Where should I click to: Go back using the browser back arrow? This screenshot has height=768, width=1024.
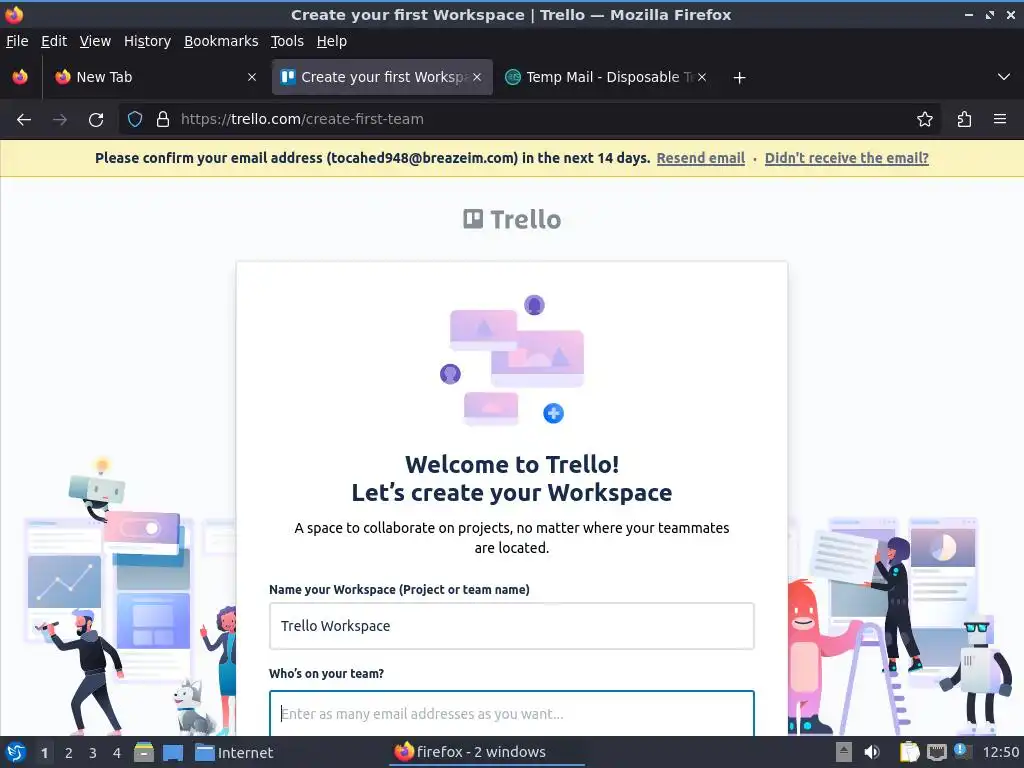point(24,120)
